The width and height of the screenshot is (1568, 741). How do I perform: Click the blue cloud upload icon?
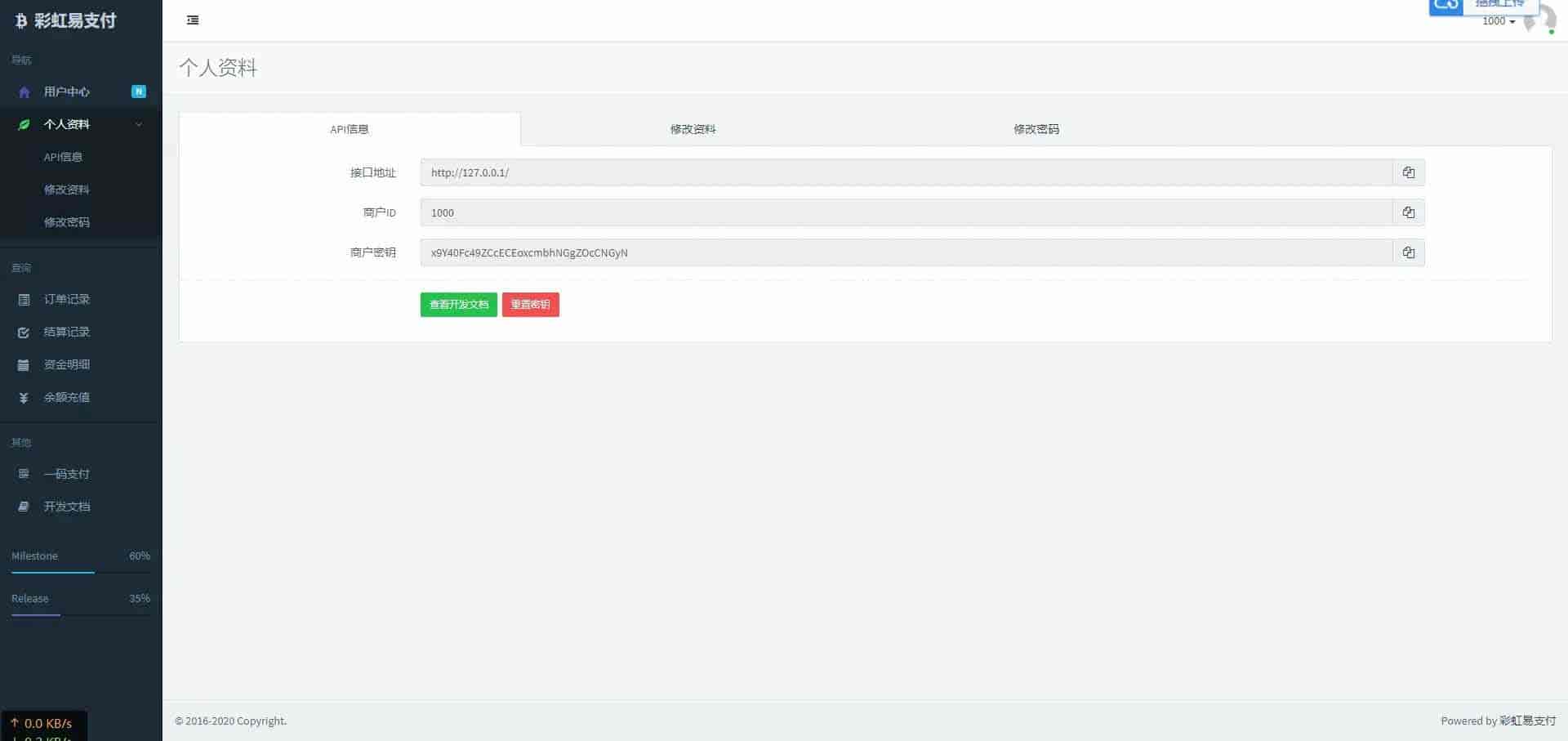click(x=1446, y=7)
